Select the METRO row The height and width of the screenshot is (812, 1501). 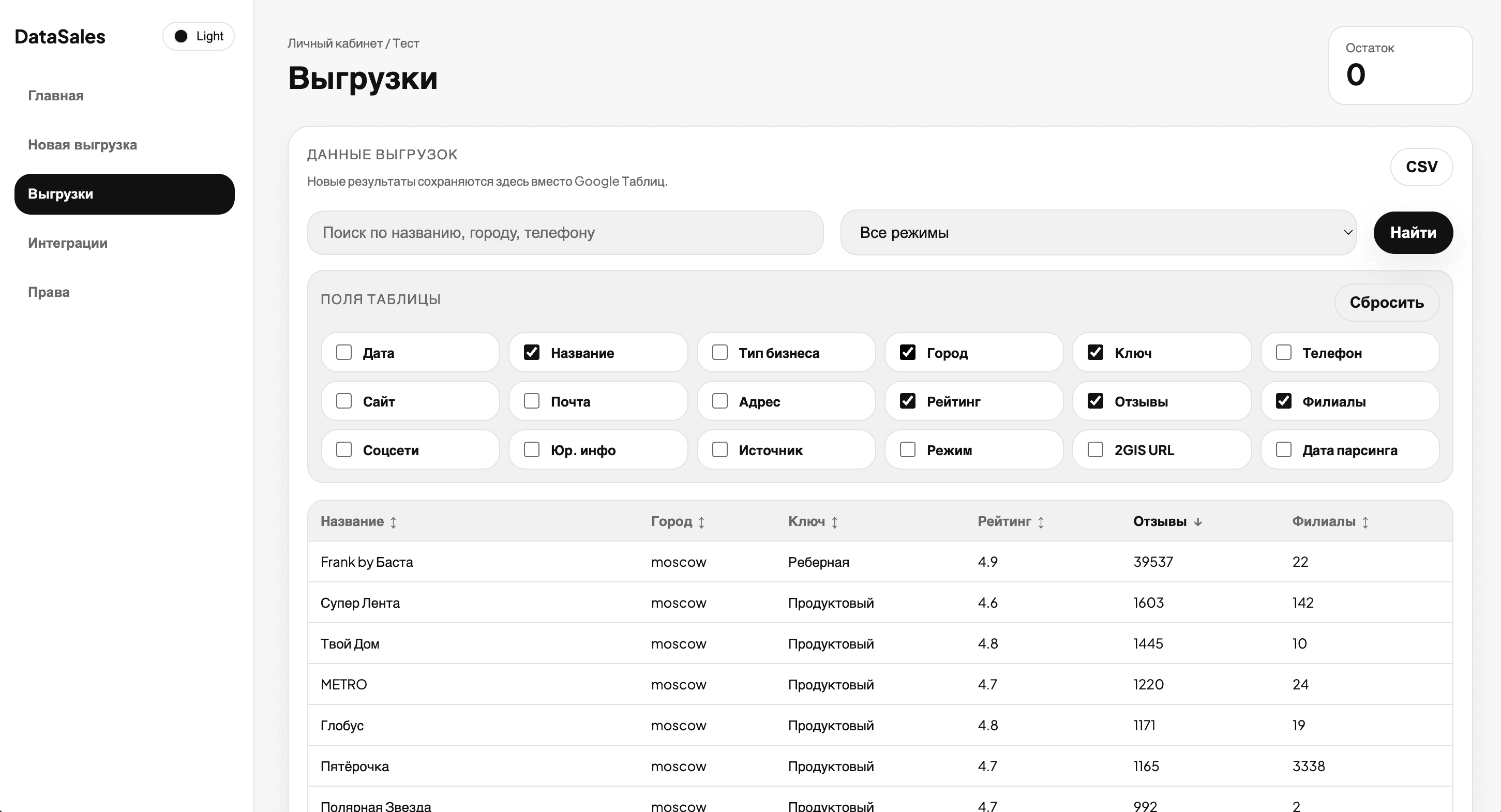pos(880,684)
